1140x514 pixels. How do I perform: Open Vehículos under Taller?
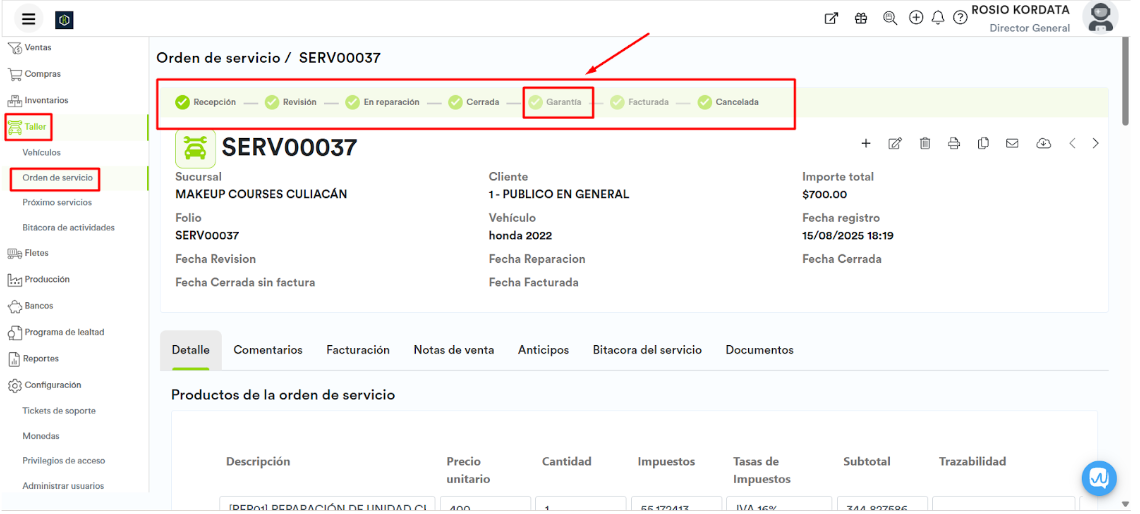[x=42, y=153]
